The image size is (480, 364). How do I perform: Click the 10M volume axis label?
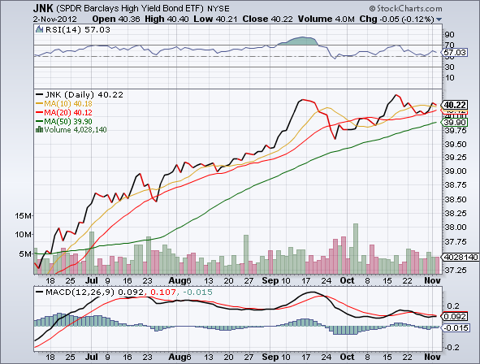point(23,235)
